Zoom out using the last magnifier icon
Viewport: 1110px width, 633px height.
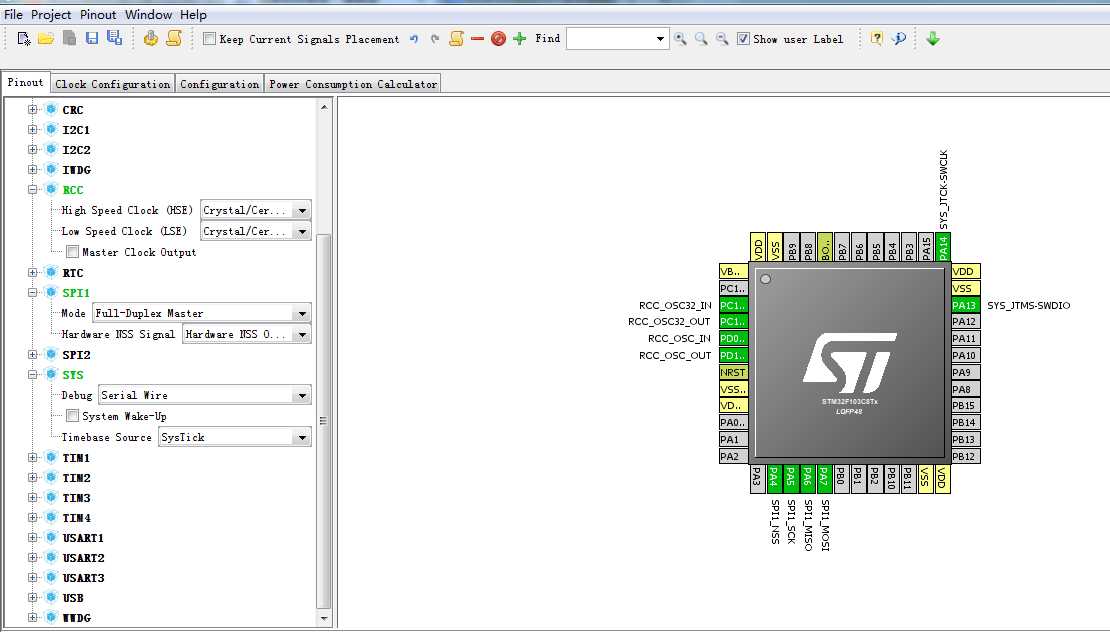coord(722,39)
